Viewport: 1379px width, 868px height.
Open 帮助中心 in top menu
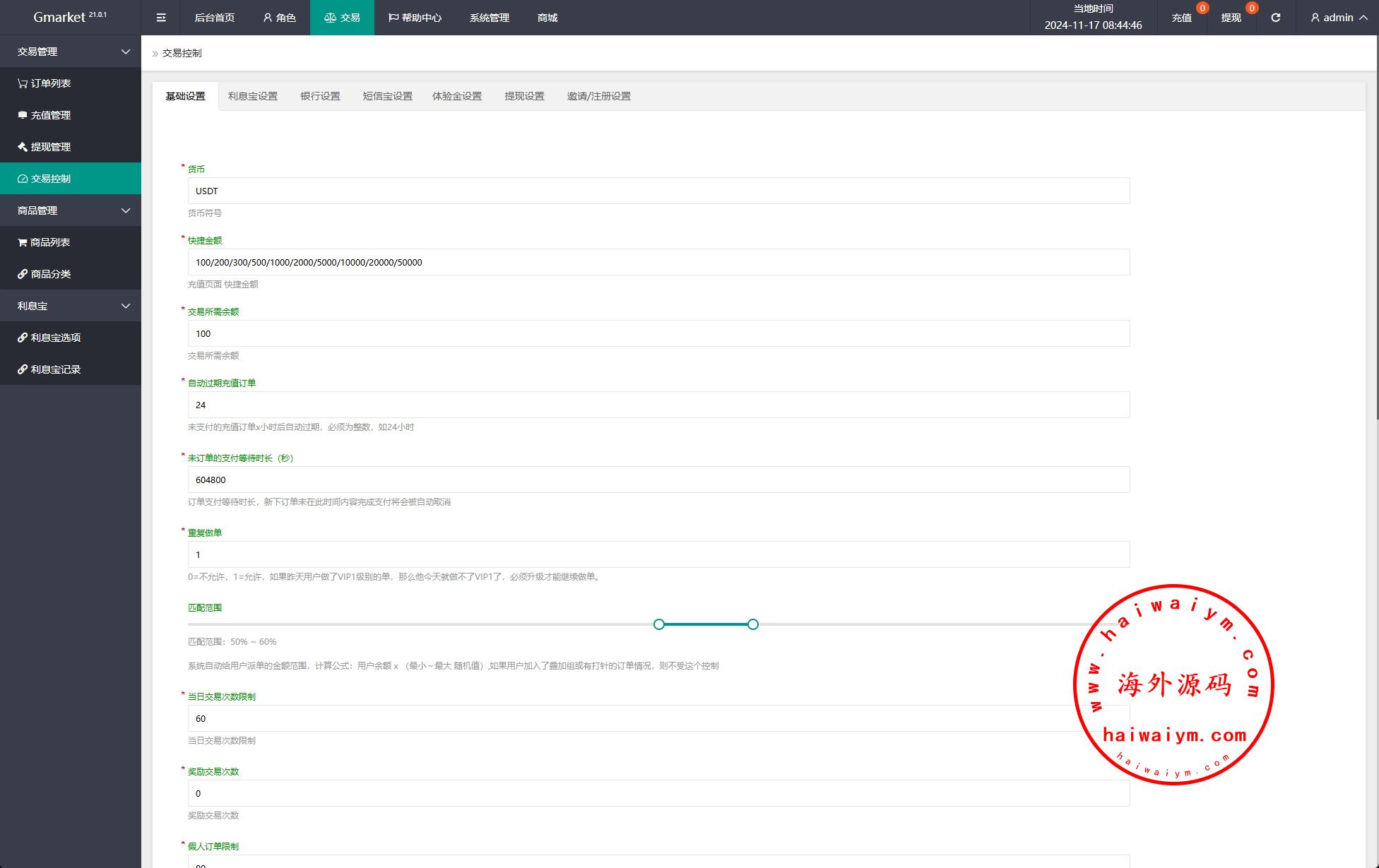point(415,18)
